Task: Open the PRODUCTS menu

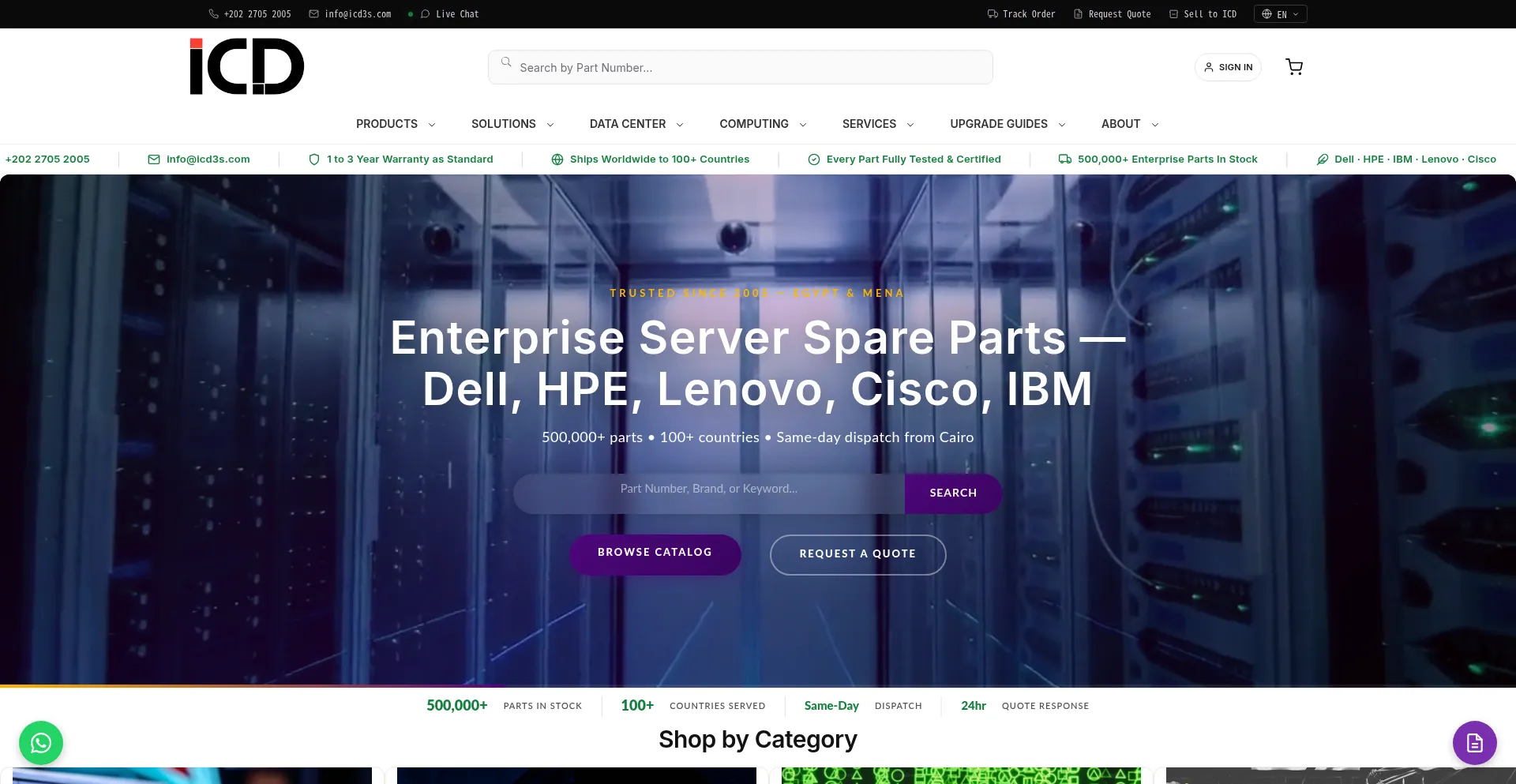Action: coord(387,124)
